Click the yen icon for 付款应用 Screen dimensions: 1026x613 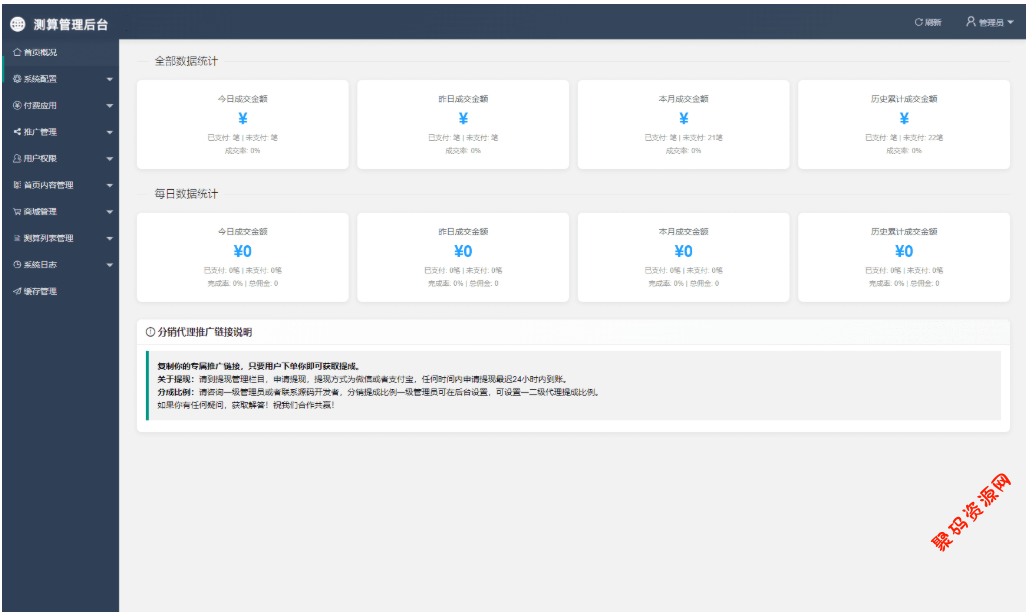tap(16, 105)
